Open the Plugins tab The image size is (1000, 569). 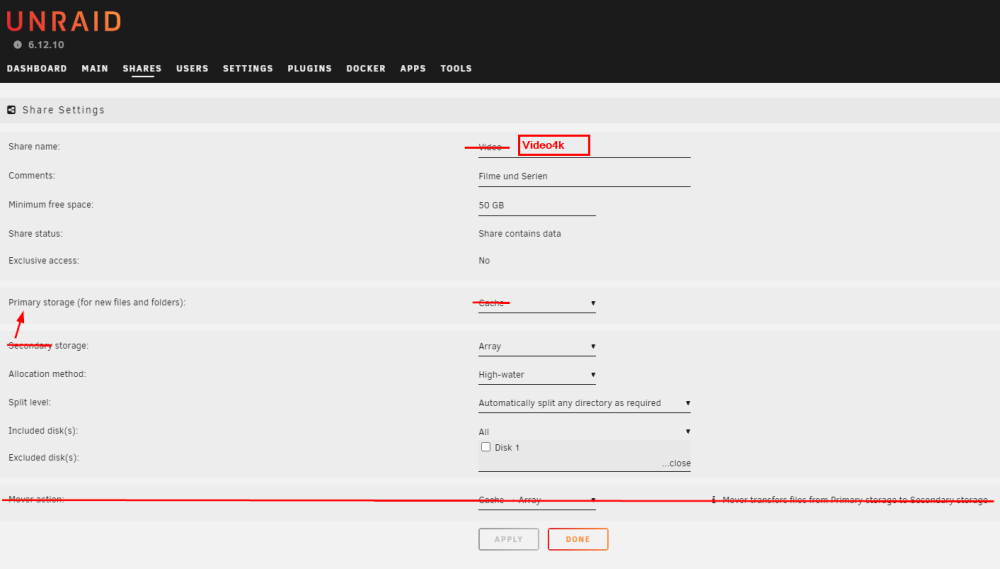pos(310,68)
